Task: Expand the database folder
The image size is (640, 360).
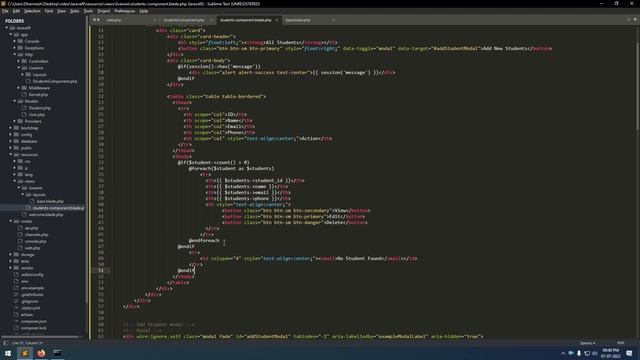Action: click(11, 141)
